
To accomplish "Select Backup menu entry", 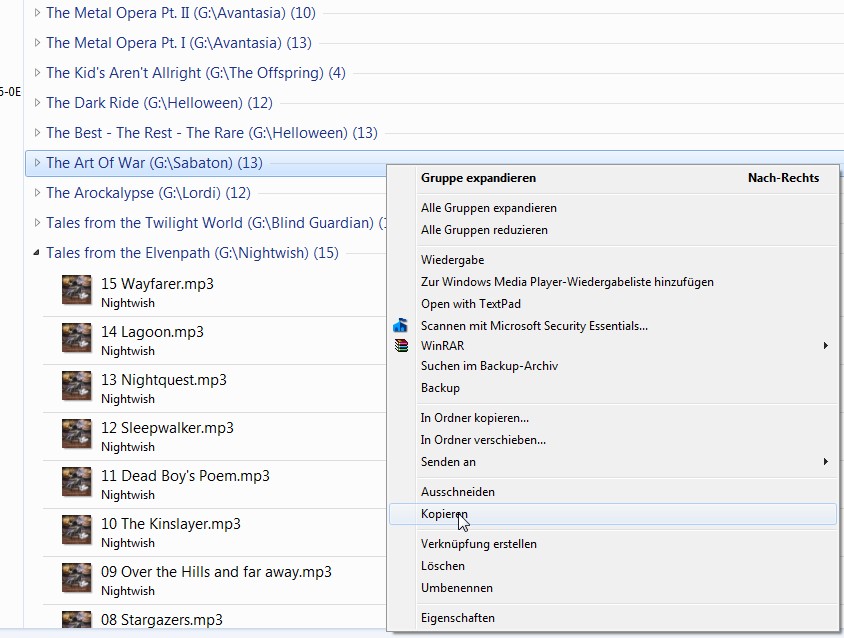I will [613, 388].
